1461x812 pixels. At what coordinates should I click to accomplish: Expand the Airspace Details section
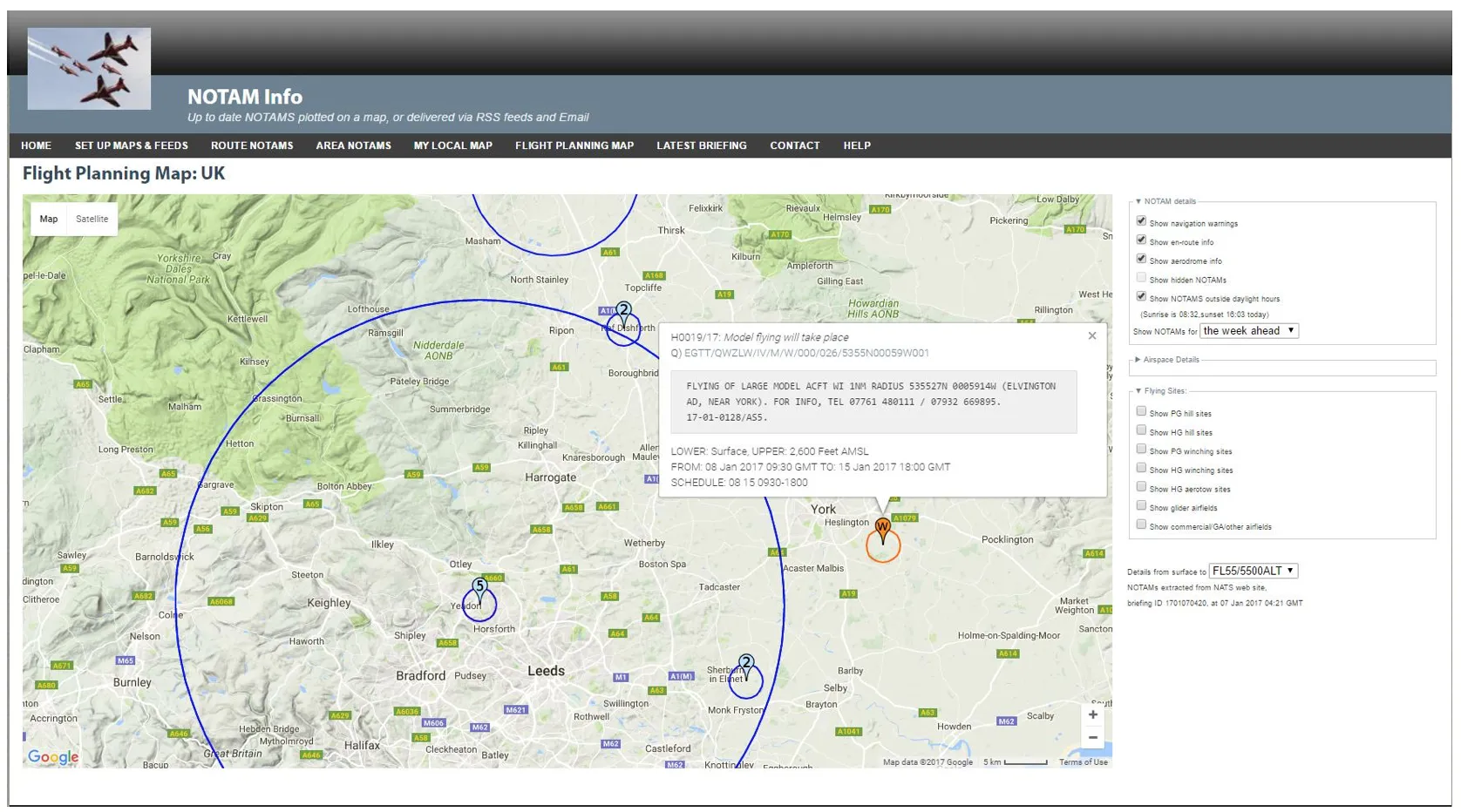(x=1167, y=360)
